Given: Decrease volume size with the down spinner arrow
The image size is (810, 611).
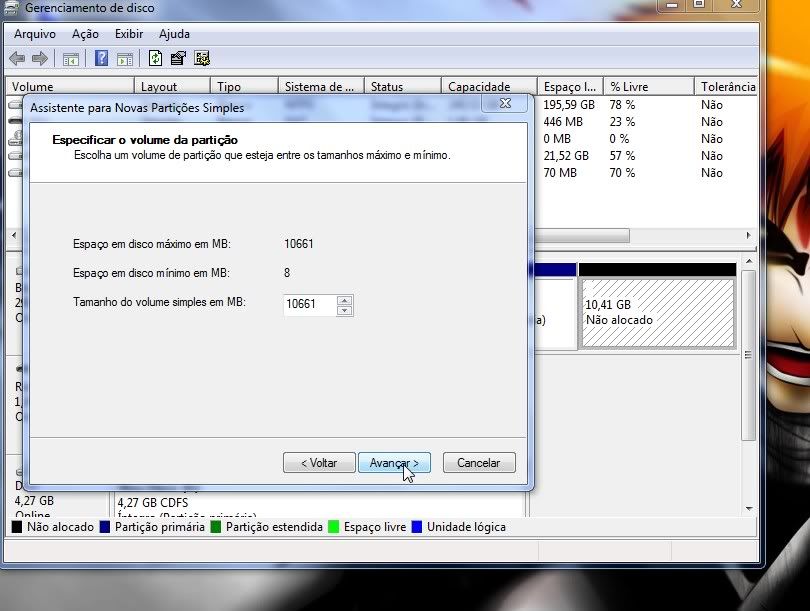Looking at the screenshot, I should [344, 310].
